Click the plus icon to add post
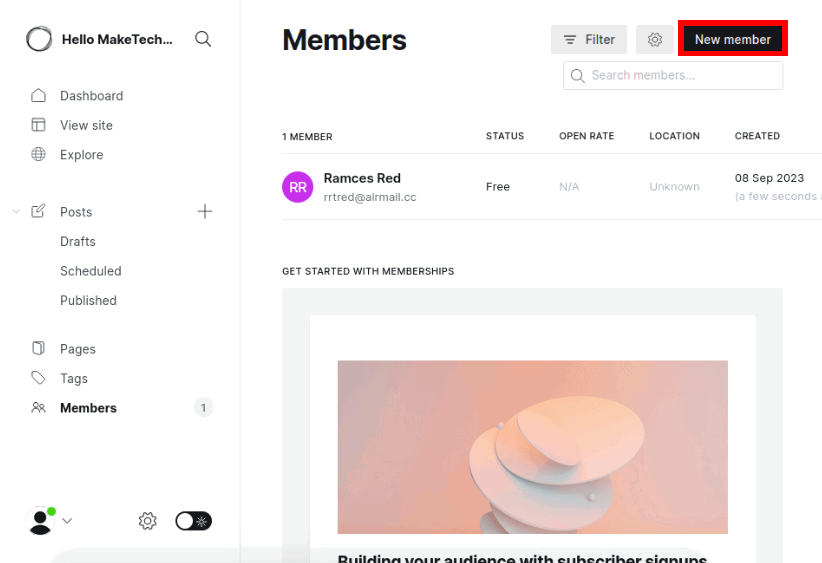Image resolution: width=822 pixels, height=563 pixels. 205,211
